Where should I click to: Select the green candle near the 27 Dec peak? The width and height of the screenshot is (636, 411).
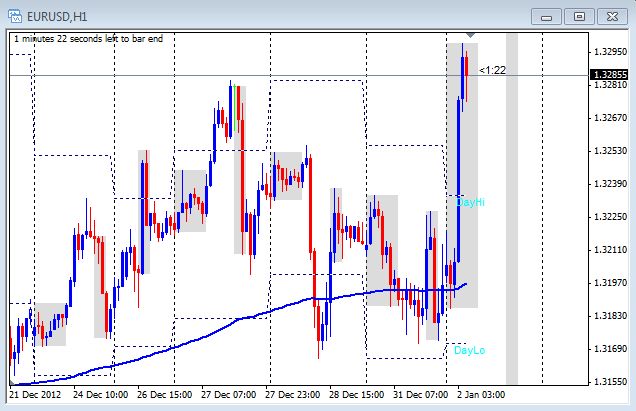pyautogui.click(x=234, y=108)
